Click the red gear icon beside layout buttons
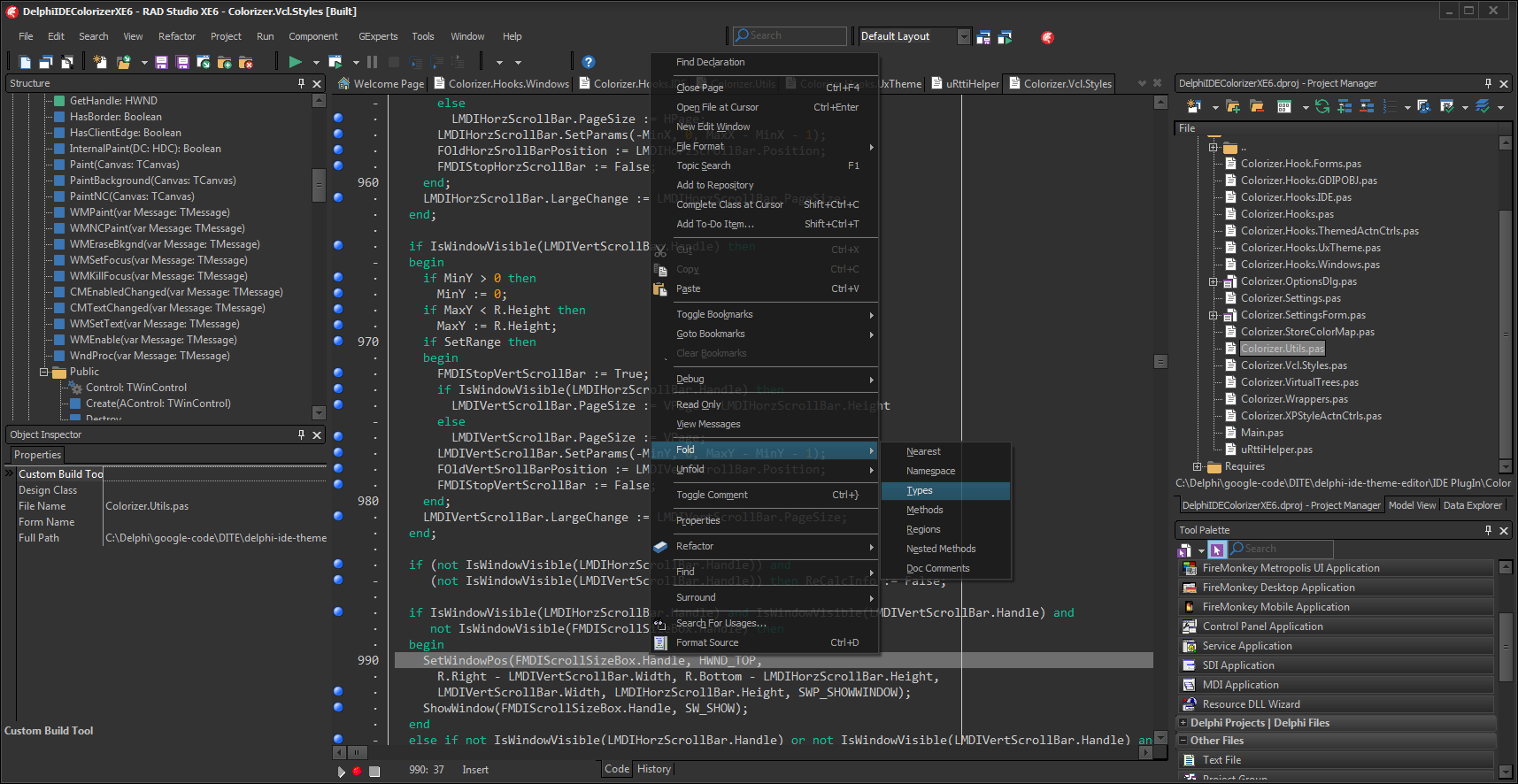Image resolution: width=1518 pixels, height=784 pixels. [1047, 37]
